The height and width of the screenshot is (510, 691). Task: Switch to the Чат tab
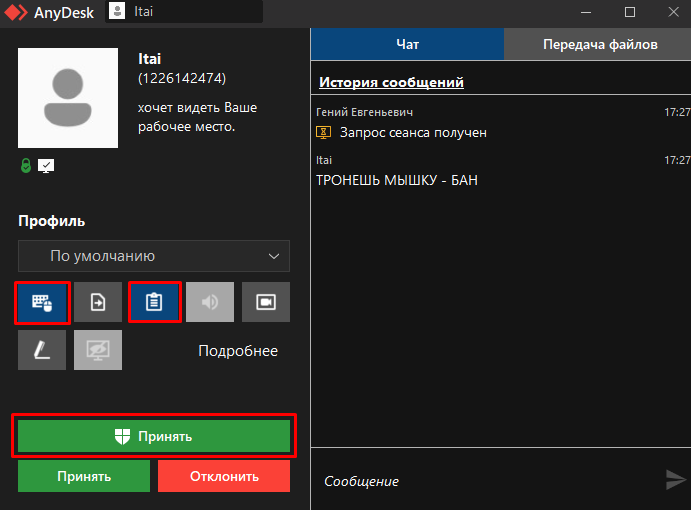click(407, 45)
